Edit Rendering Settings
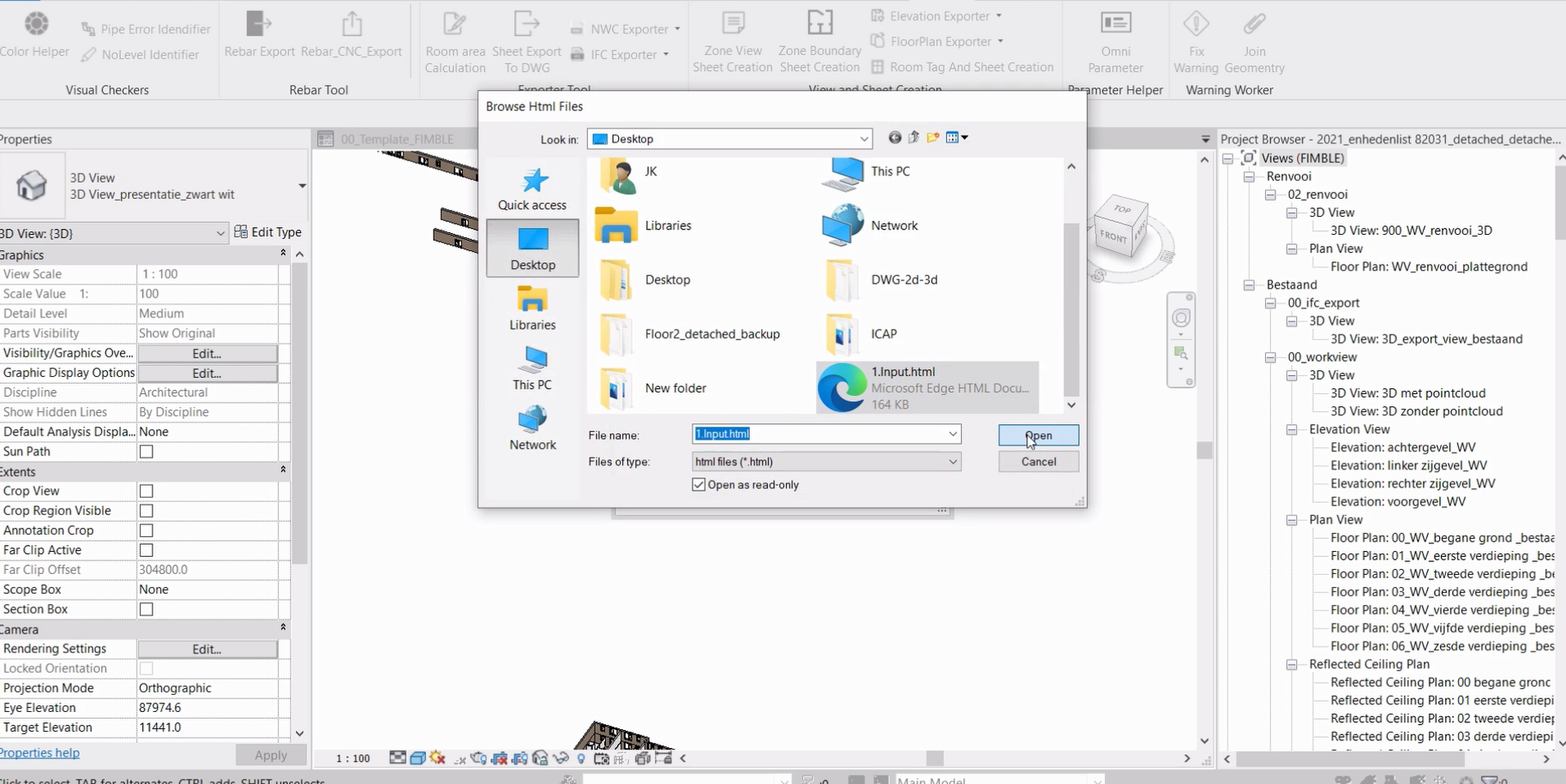1566x784 pixels. click(x=207, y=649)
